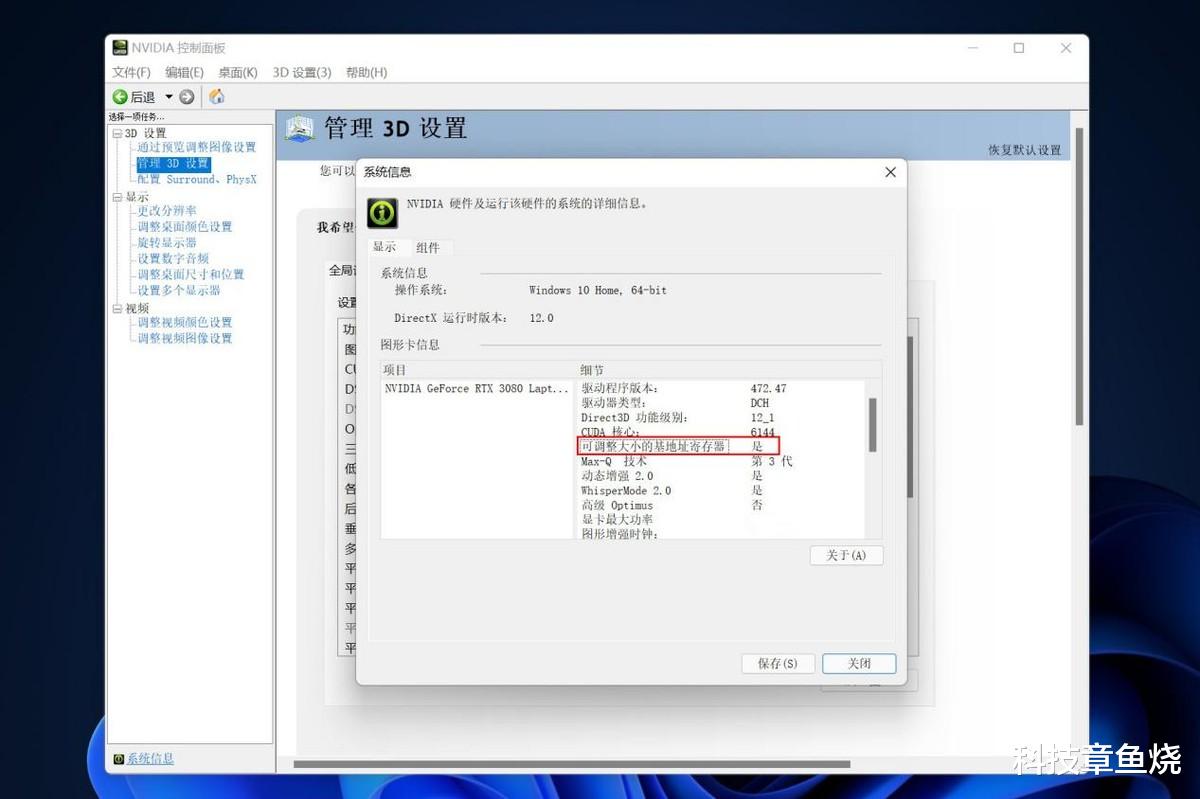This screenshot has height=799, width=1200.
Task: Click the Forward navigation arrow icon
Action: 186,96
